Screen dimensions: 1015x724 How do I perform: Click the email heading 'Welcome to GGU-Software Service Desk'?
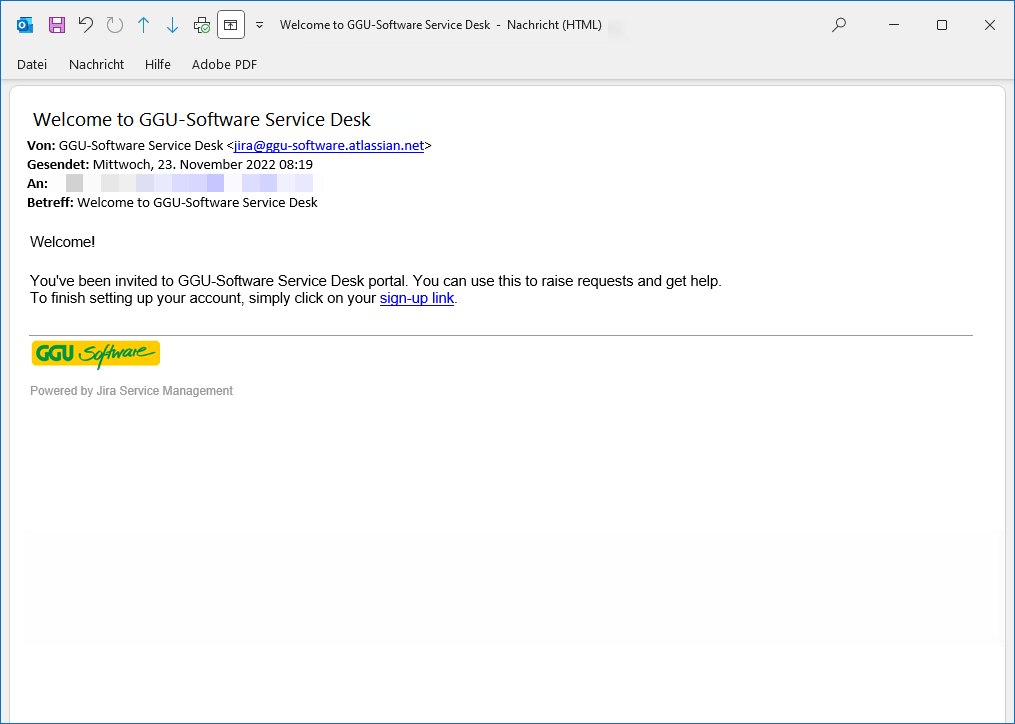(202, 120)
